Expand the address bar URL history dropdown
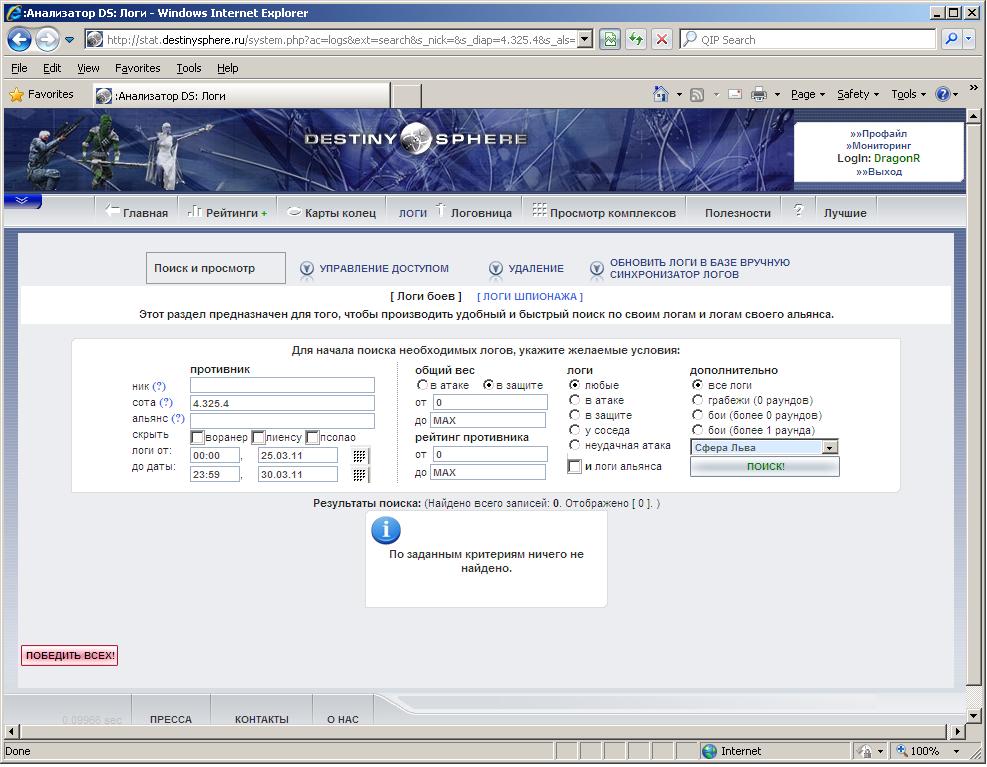 [x=585, y=40]
